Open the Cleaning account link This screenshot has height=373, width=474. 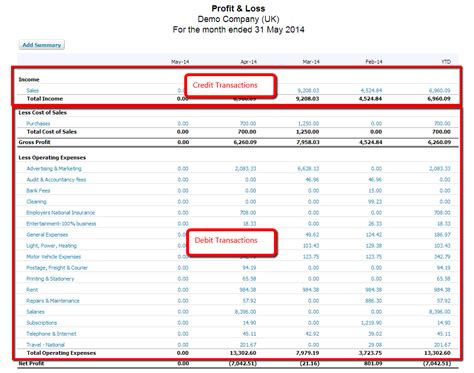click(37, 202)
